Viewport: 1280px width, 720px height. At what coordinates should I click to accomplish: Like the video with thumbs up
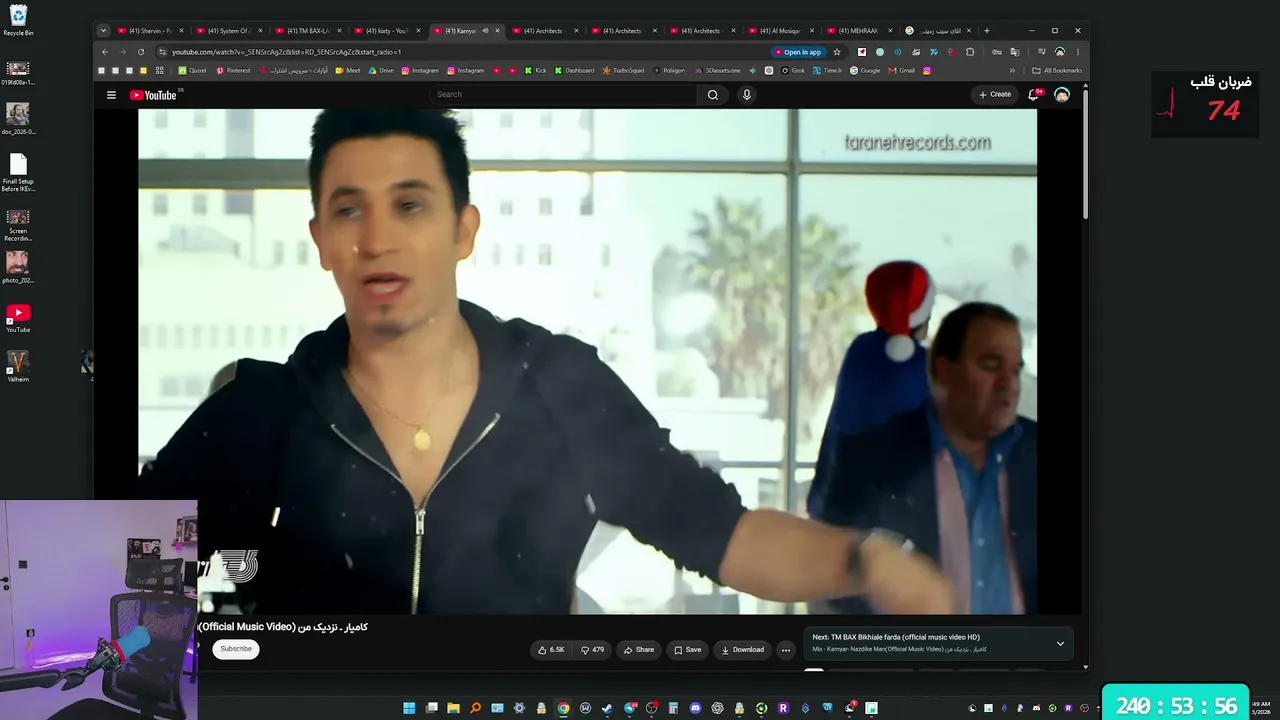(551, 650)
